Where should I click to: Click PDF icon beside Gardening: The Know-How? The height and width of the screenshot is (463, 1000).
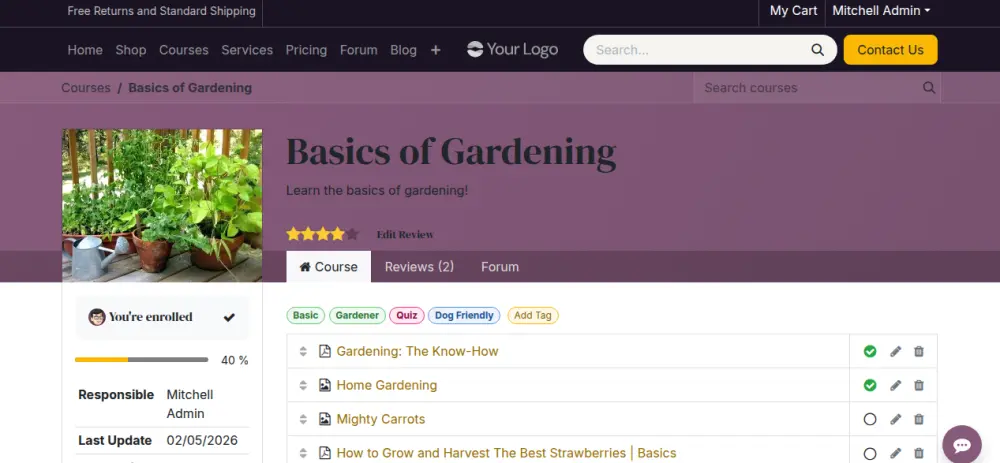(x=325, y=351)
